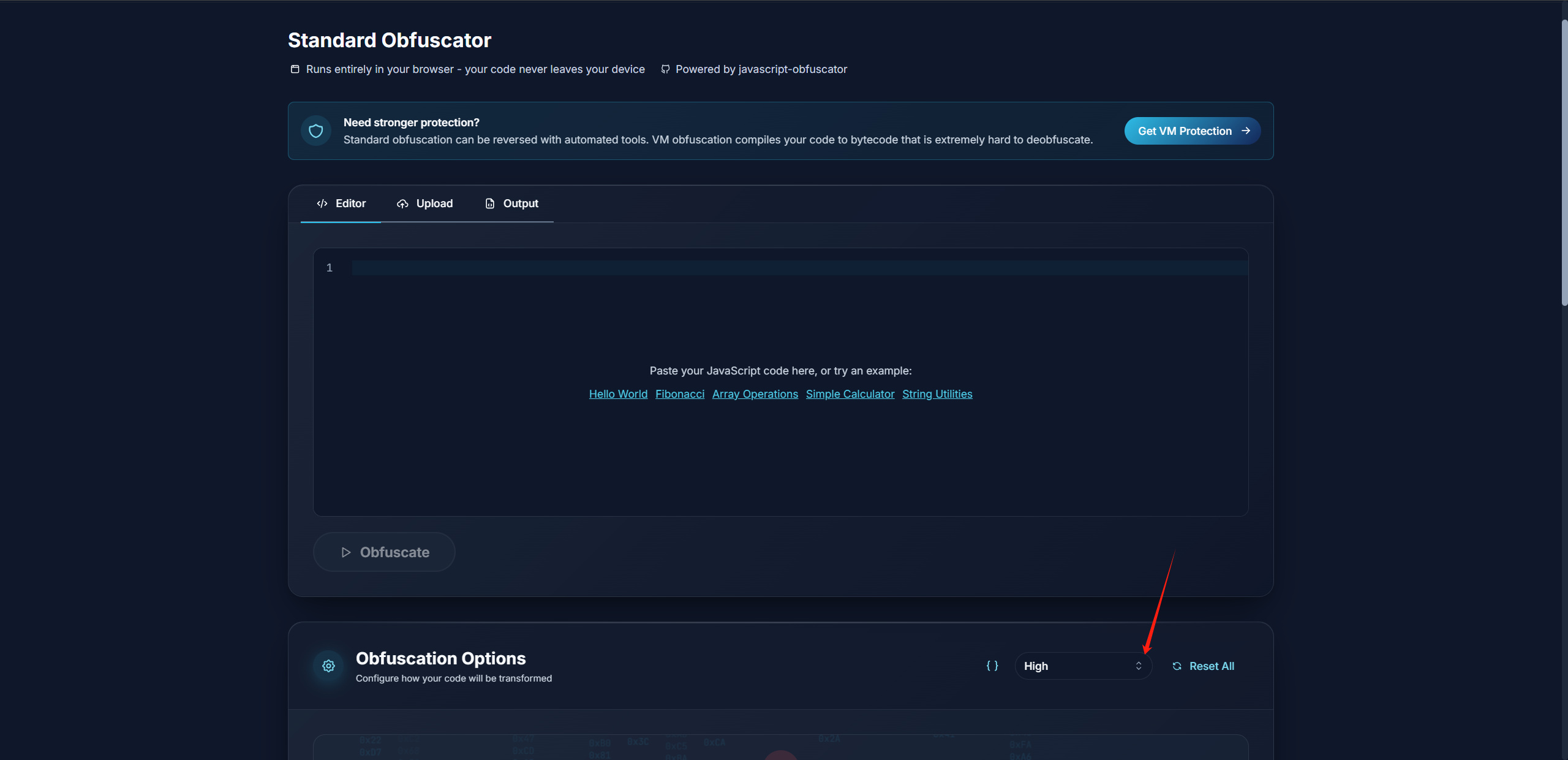Image resolution: width=1568 pixels, height=760 pixels.
Task: Load the Fibonacci example code
Action: point(680,394)
